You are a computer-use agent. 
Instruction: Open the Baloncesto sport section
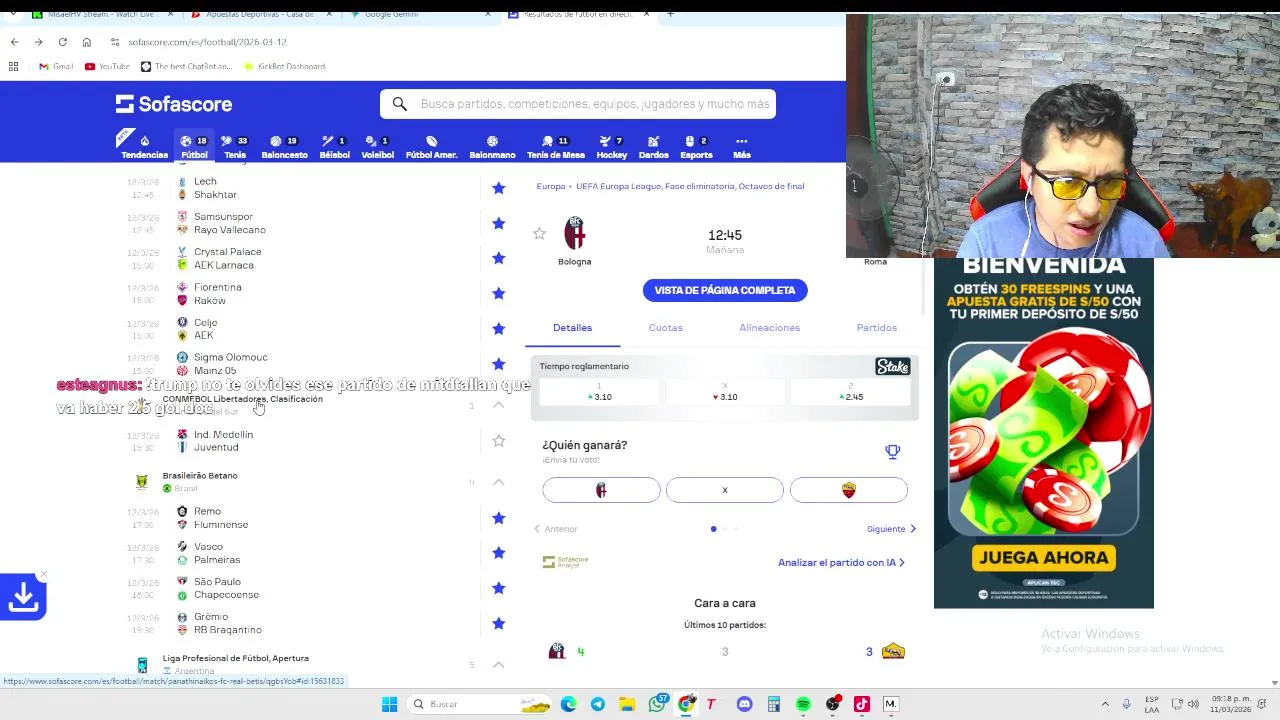[x=284, y=147]
